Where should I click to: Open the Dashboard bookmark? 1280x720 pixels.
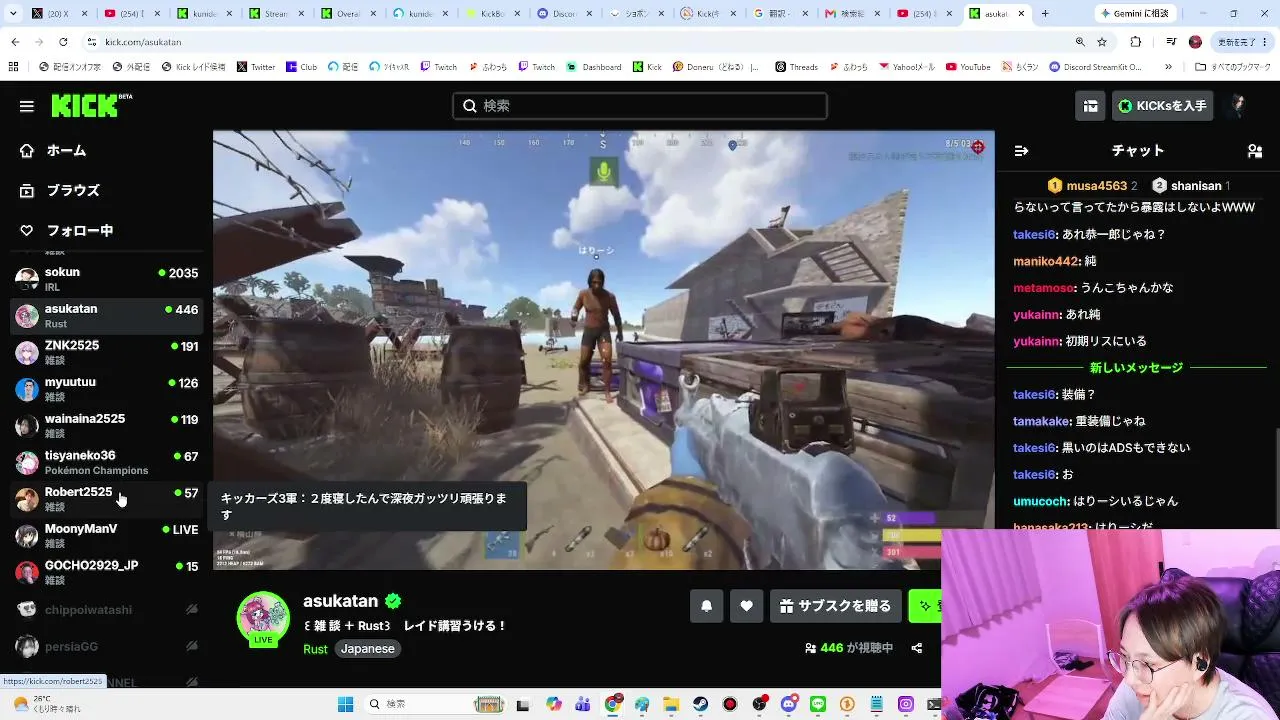[594, 67]
